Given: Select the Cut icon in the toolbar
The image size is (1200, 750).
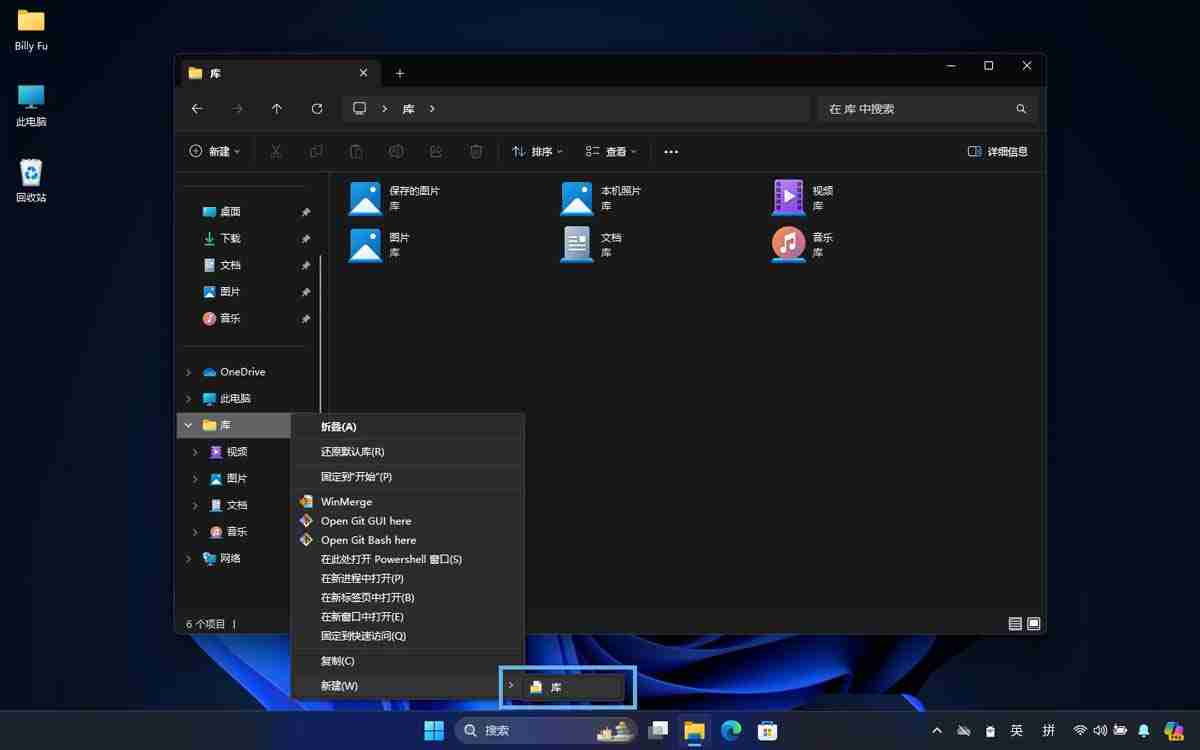Looking at the screenshot, I should 276,151.
